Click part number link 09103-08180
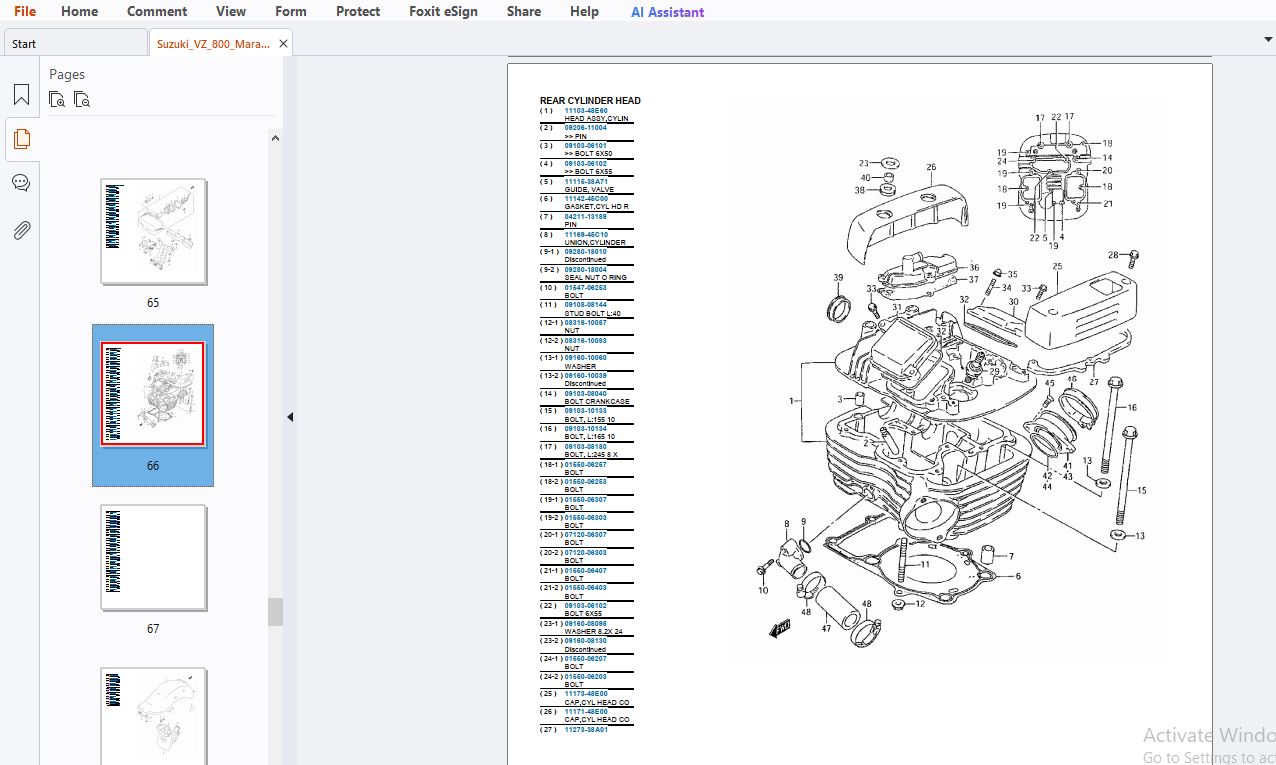This screenshot has width=1276, height=765. click(585, 447)
